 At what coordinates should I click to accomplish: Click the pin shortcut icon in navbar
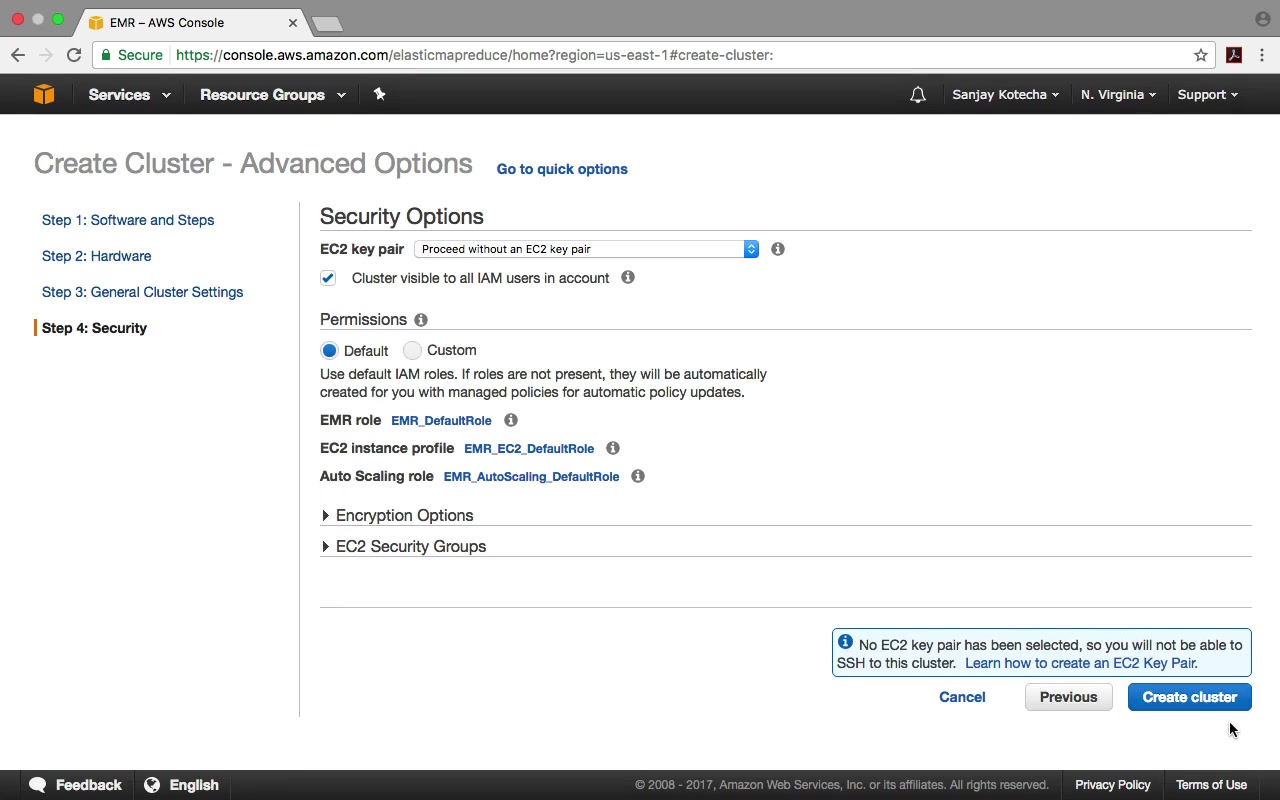click(x=379, y=94)
